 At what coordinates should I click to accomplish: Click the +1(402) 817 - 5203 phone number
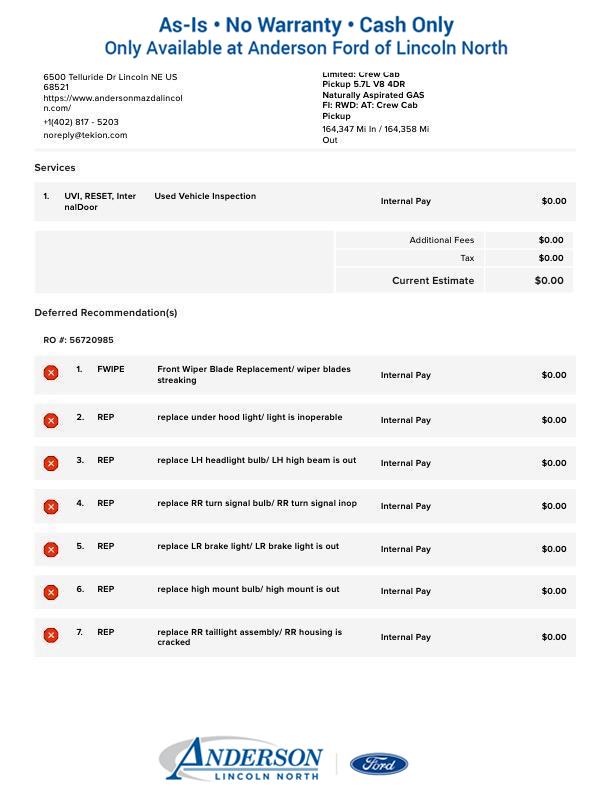click(81, 122)
